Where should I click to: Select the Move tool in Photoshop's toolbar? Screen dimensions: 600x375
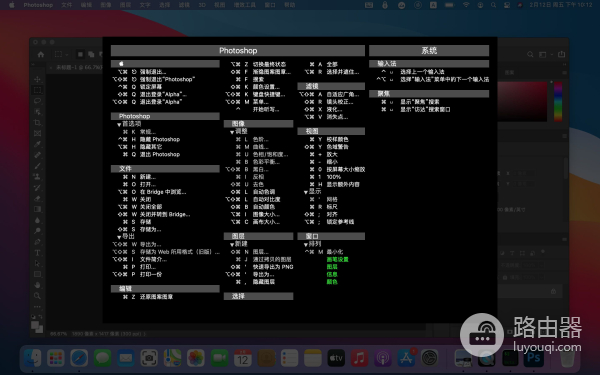click(x=38, y=79)
